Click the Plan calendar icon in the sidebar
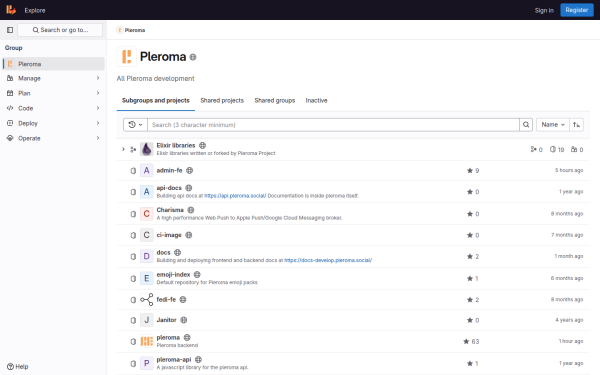This screenshot has height=375, width=600. pyautogui.click(x=10, y=93)
